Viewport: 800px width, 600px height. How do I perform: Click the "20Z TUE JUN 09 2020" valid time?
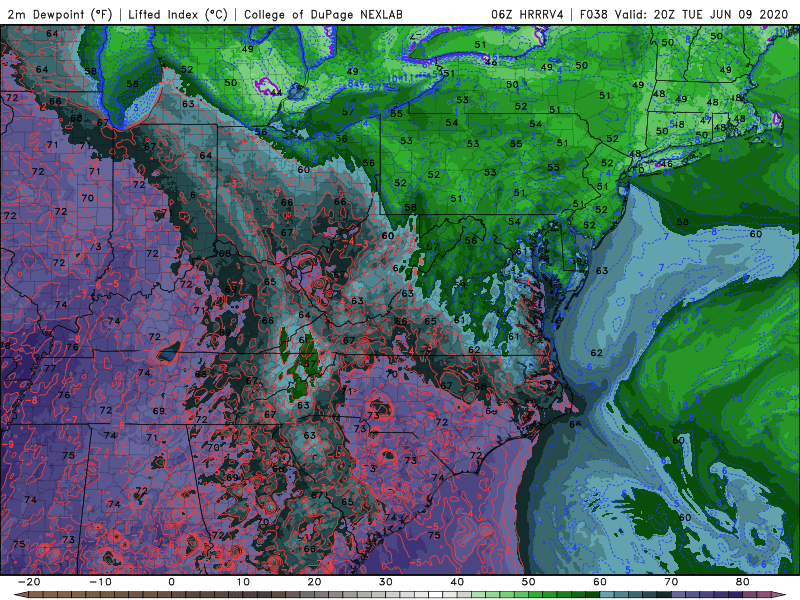click(721, 14)
